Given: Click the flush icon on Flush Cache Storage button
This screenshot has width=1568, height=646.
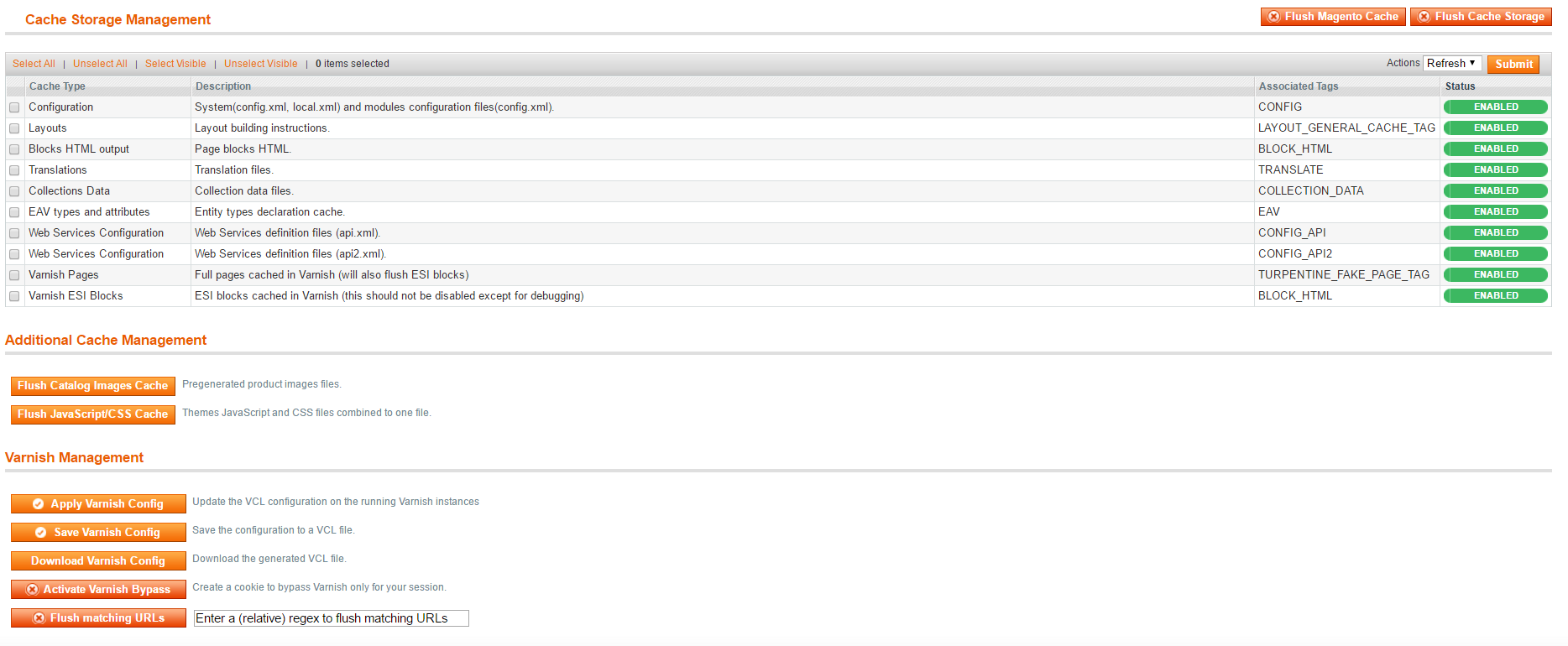Looking at the screenshot, I should tap(1424, 17).
